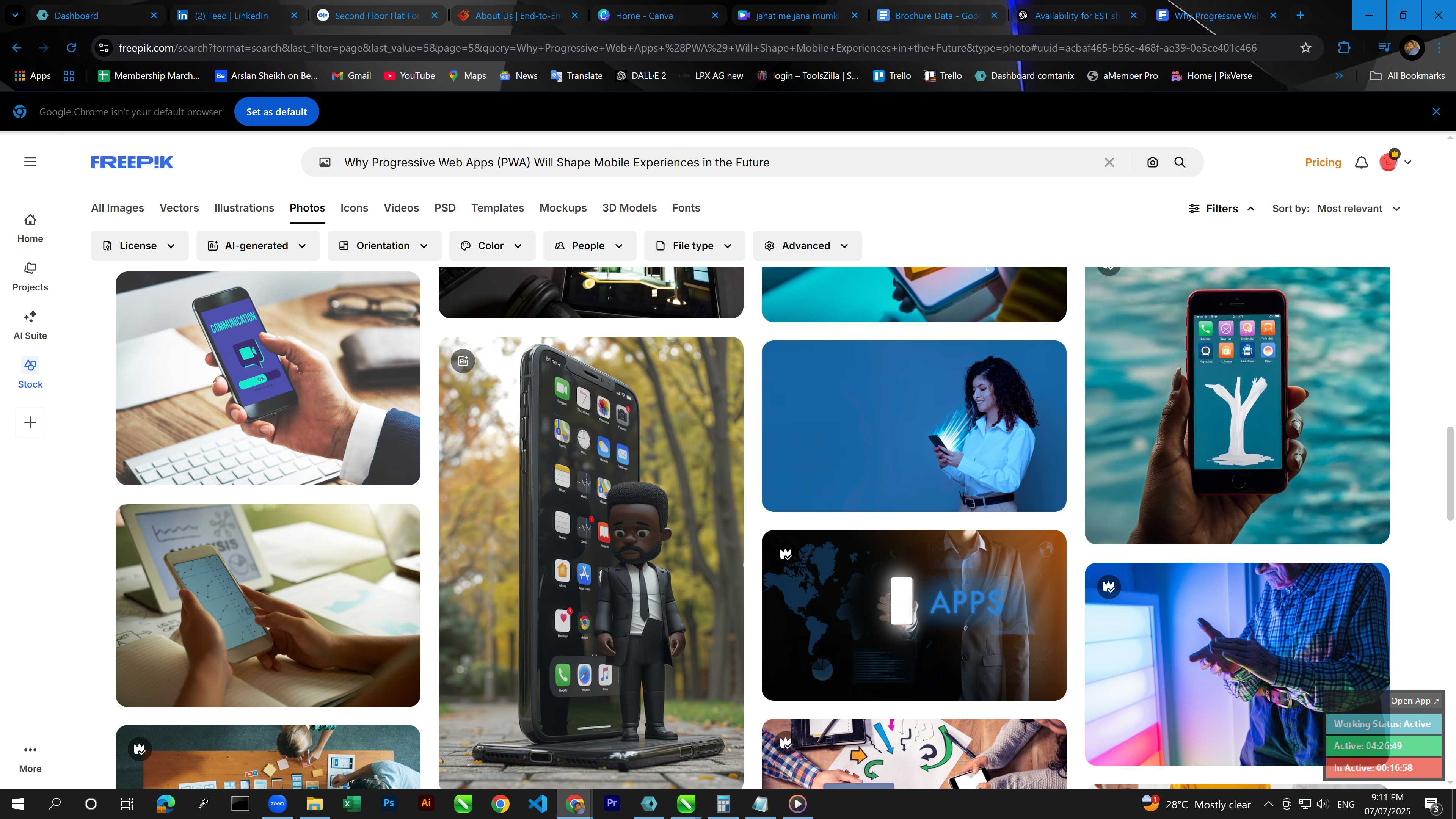Bookmark this page with star icon
The width and height of the screenshot is (1456, 819).
tap(1305, 48)
